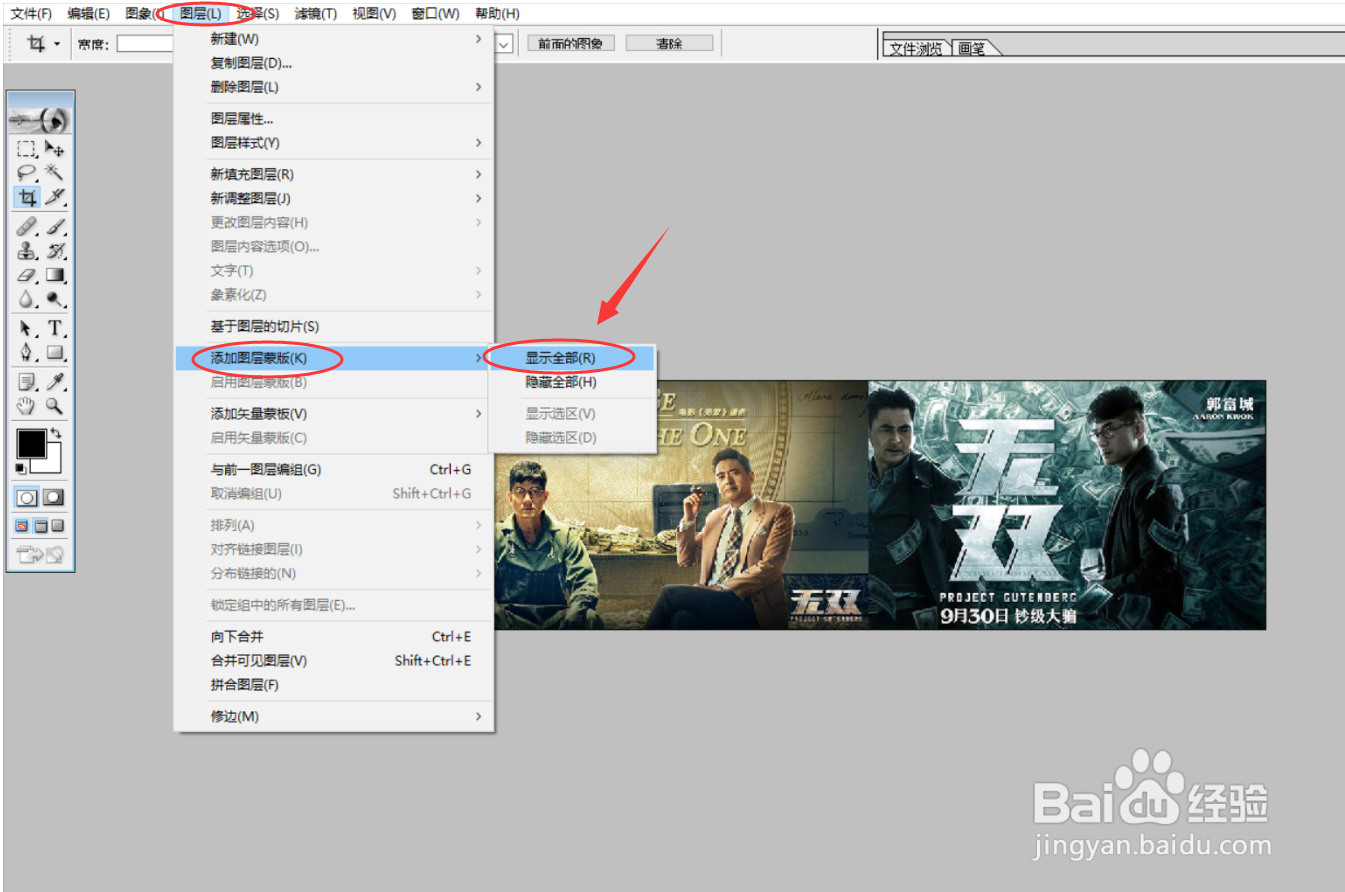Screen dimensions: 1345x892
Task: Select the Blur tool
Action: coord(27,299)
